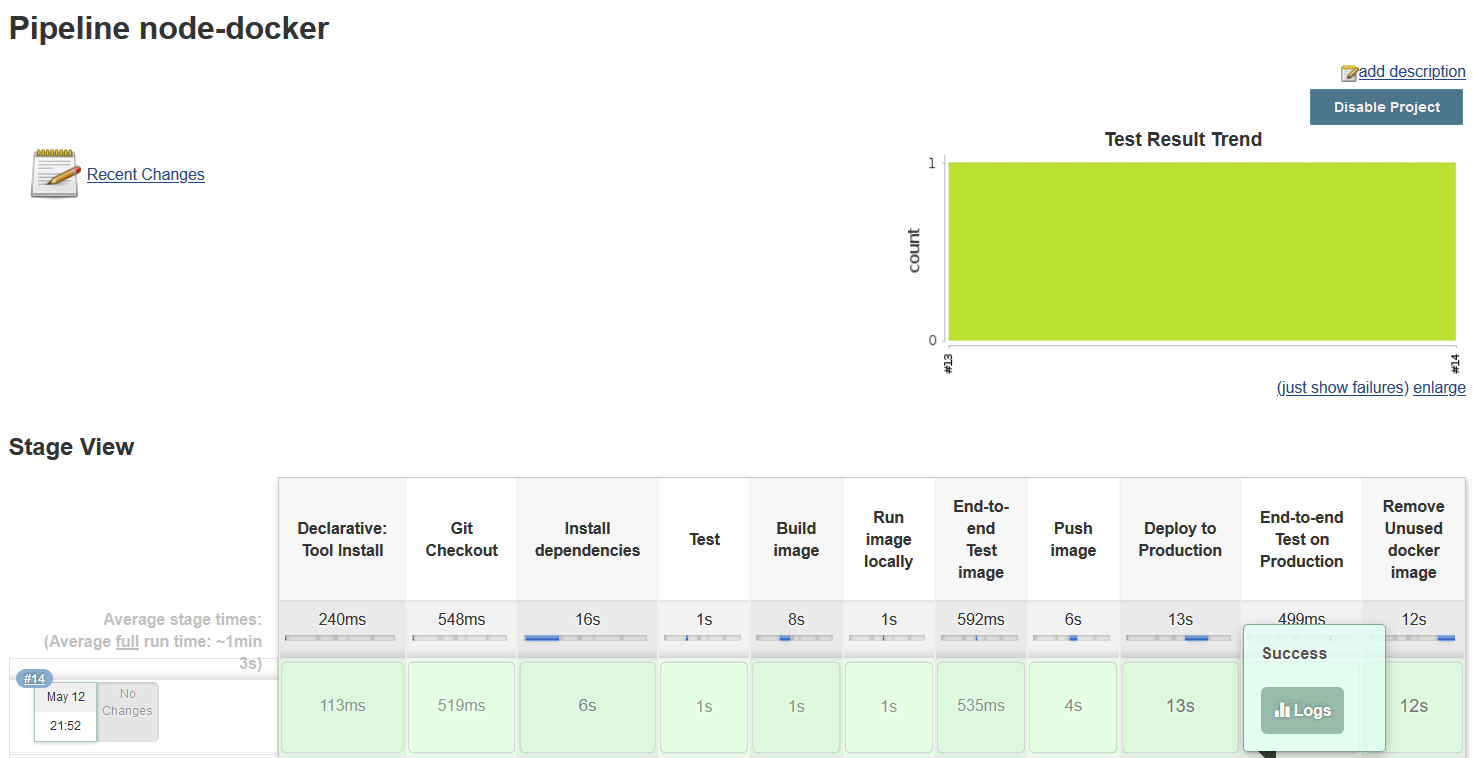Click the Logs button in the Success popup
The width and height of the screenshot is (1473, 758).
1302,710
